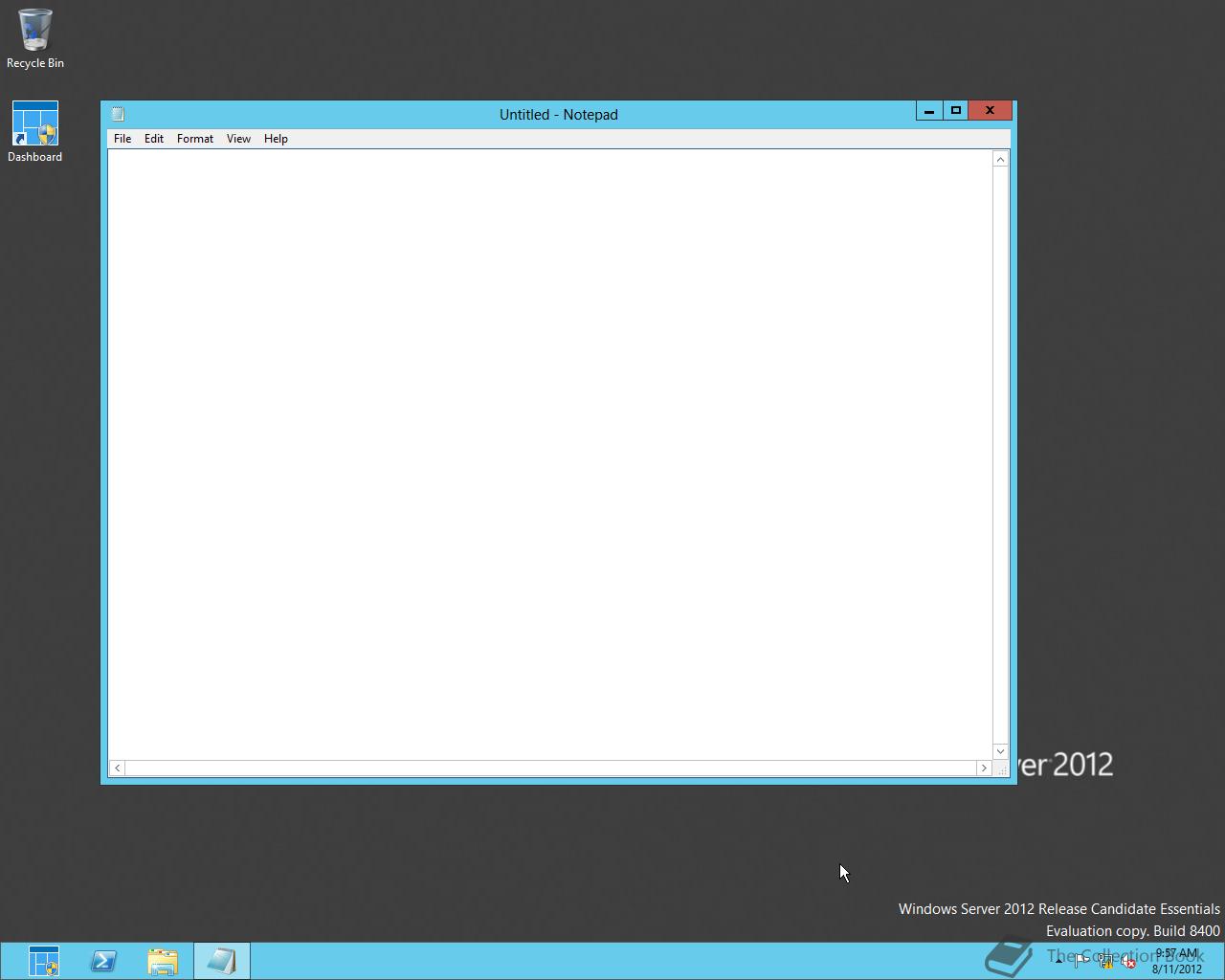Click the volume speaker tray icon
This screenshot has width=1225, height=980.
[1129, 961]
